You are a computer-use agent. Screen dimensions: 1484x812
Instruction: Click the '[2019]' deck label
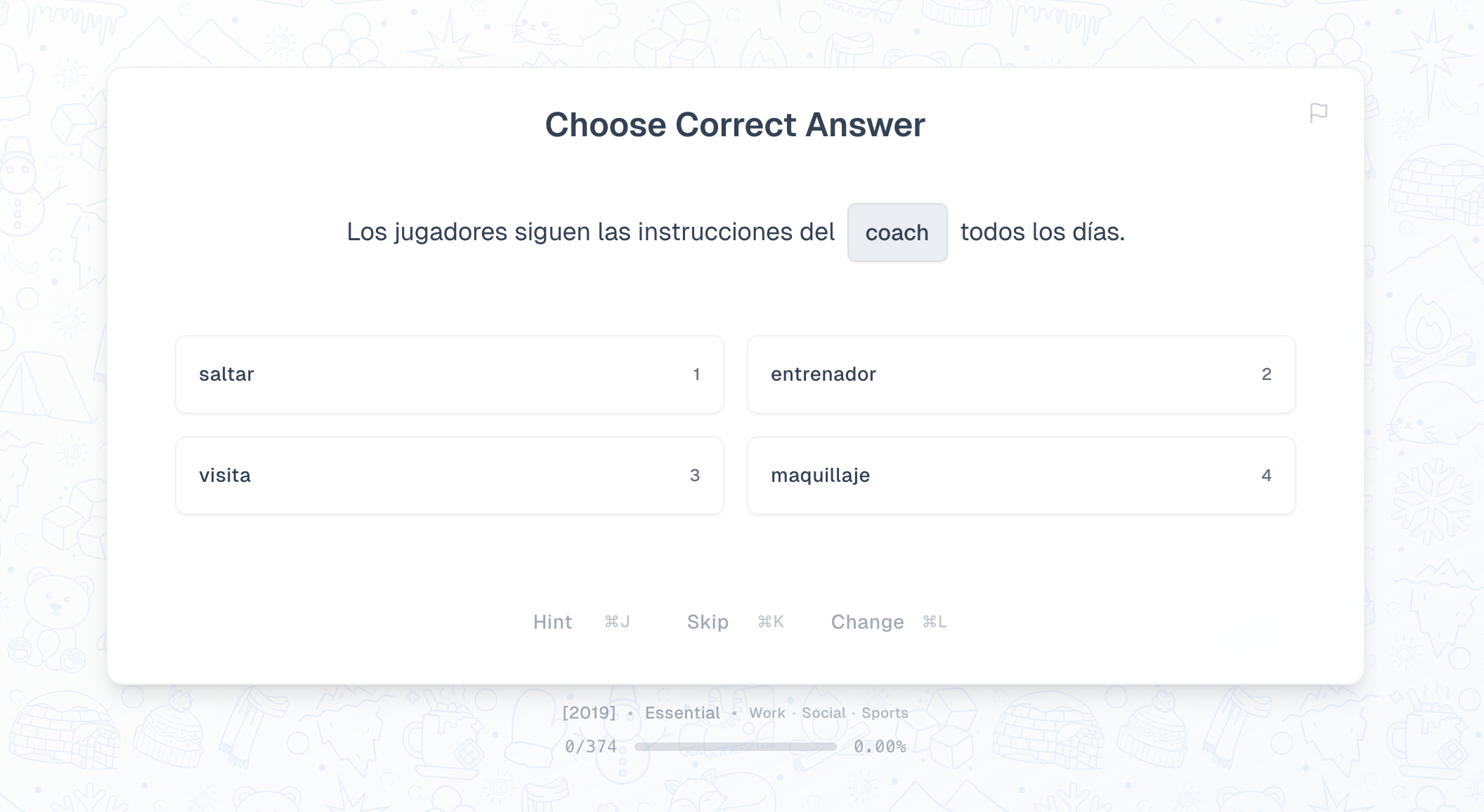(591, 712)
